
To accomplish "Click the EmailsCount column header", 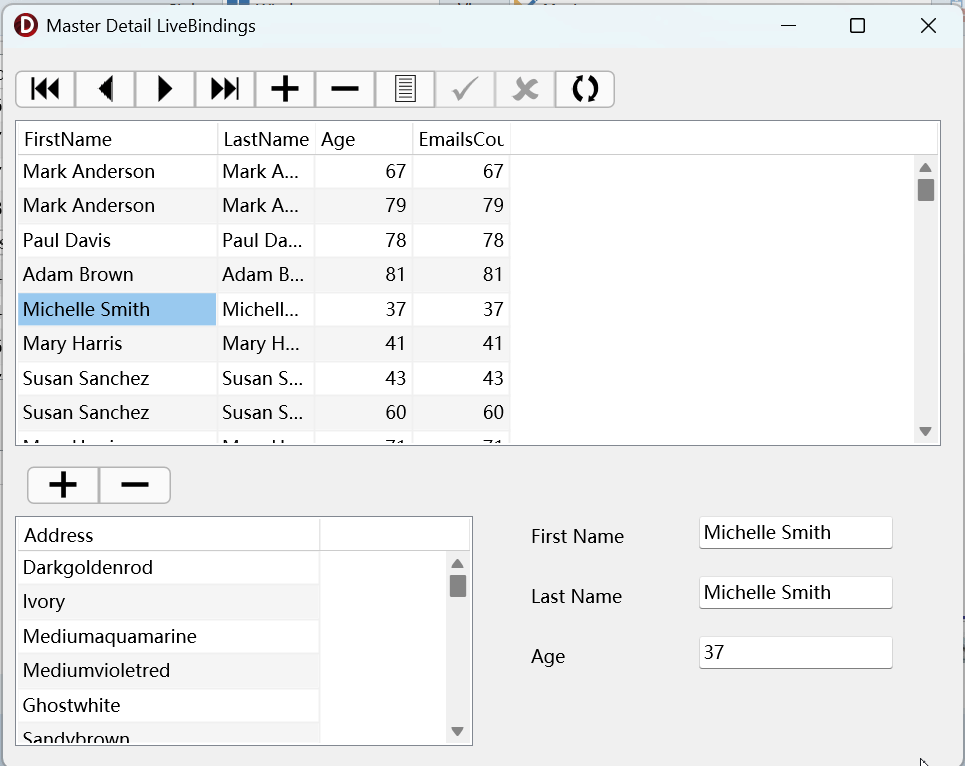I will point(462,139).
